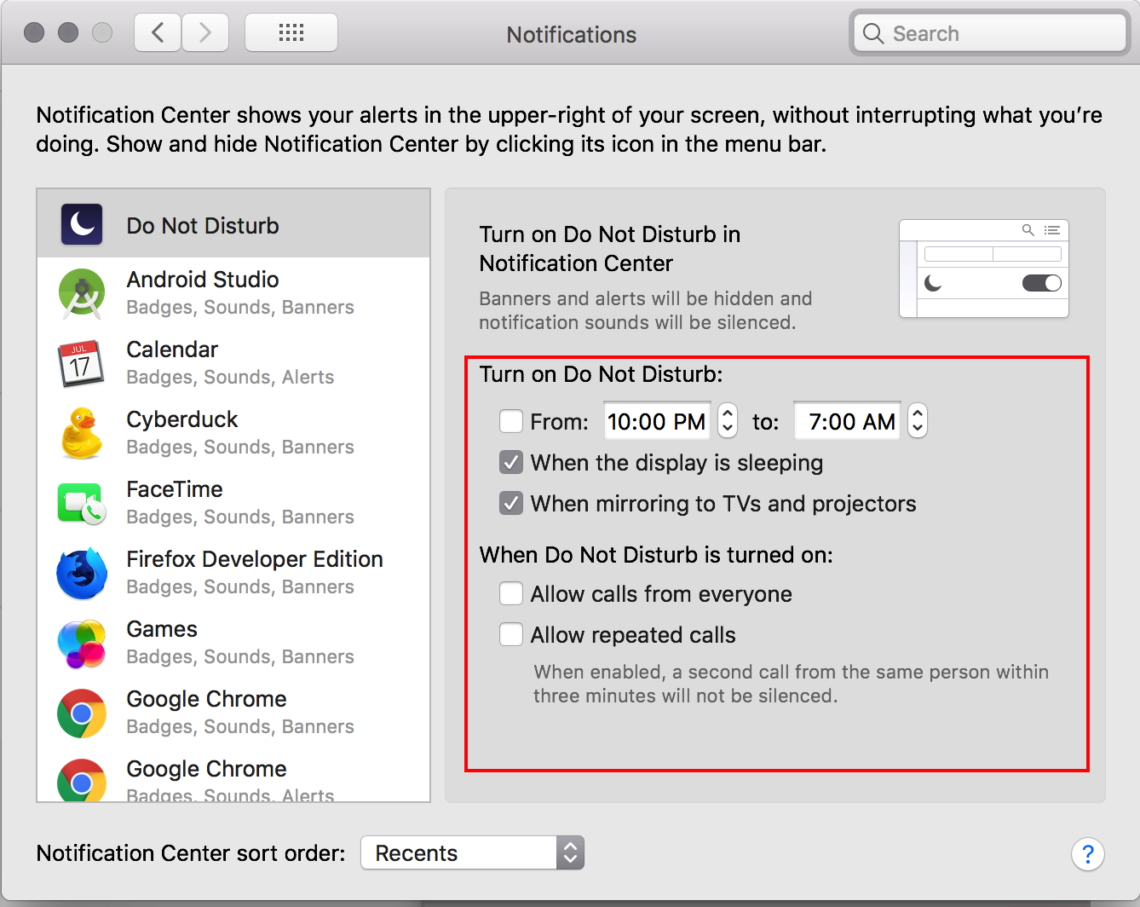
Task: Select the Do Not Disturb moon icon
Action: click(81, 225)
